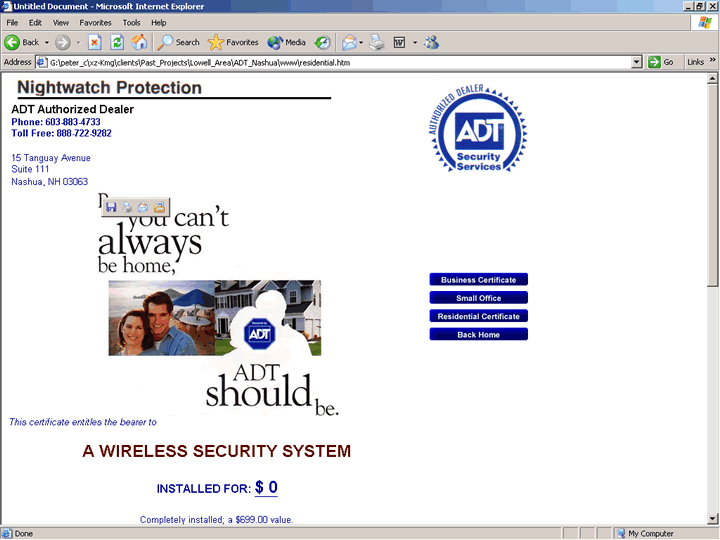Click the Back Home button
This screenshot has height=540, width=720.
pyautogui.click(x=478, y=335)
